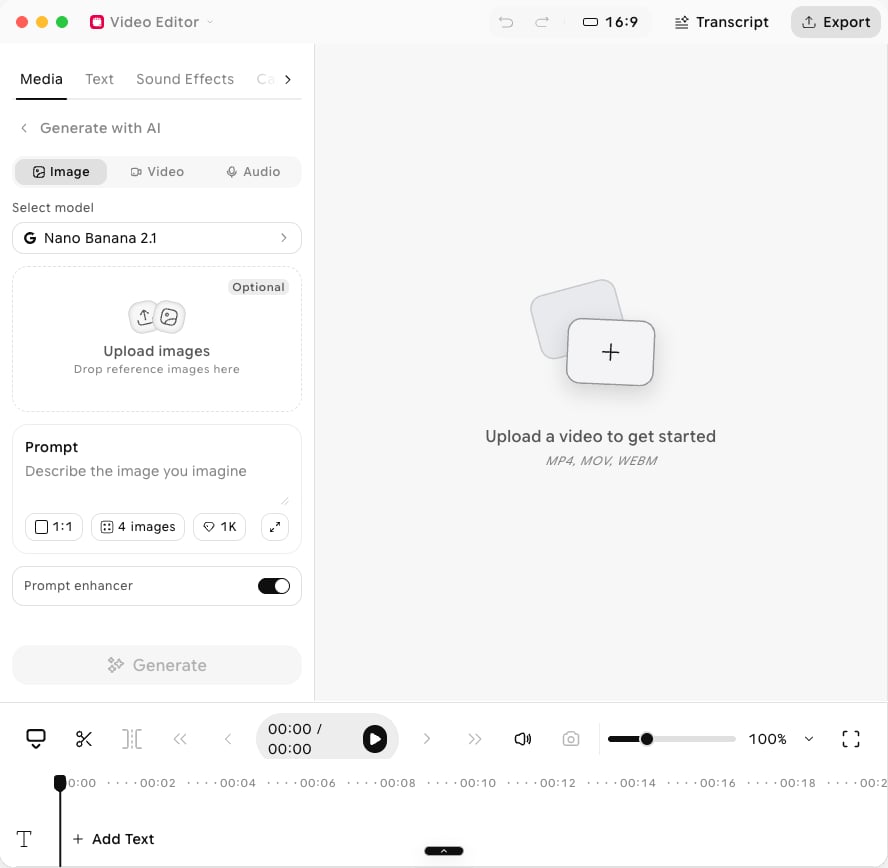
Task: Show more tabs with right chevron
Action: pos(288,79)
